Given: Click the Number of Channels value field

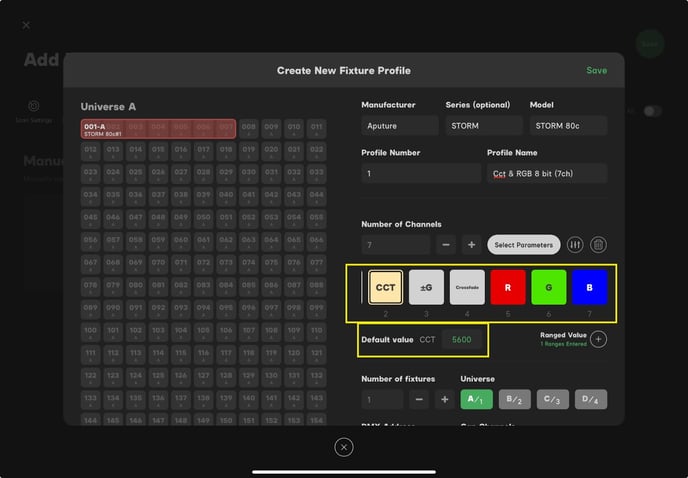Looking at the screenshot, I should point(396,245).
